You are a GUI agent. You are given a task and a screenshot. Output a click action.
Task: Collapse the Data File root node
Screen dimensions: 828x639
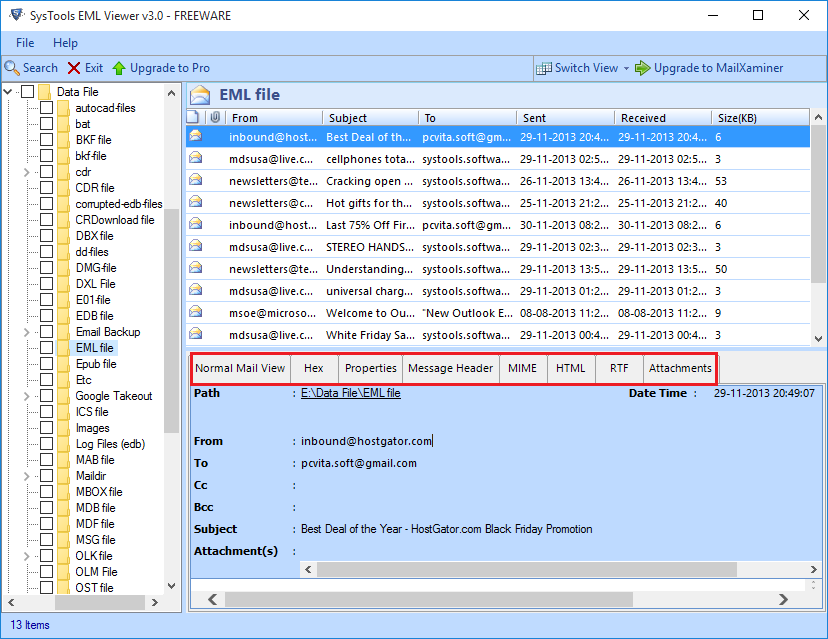coord(7,92)
